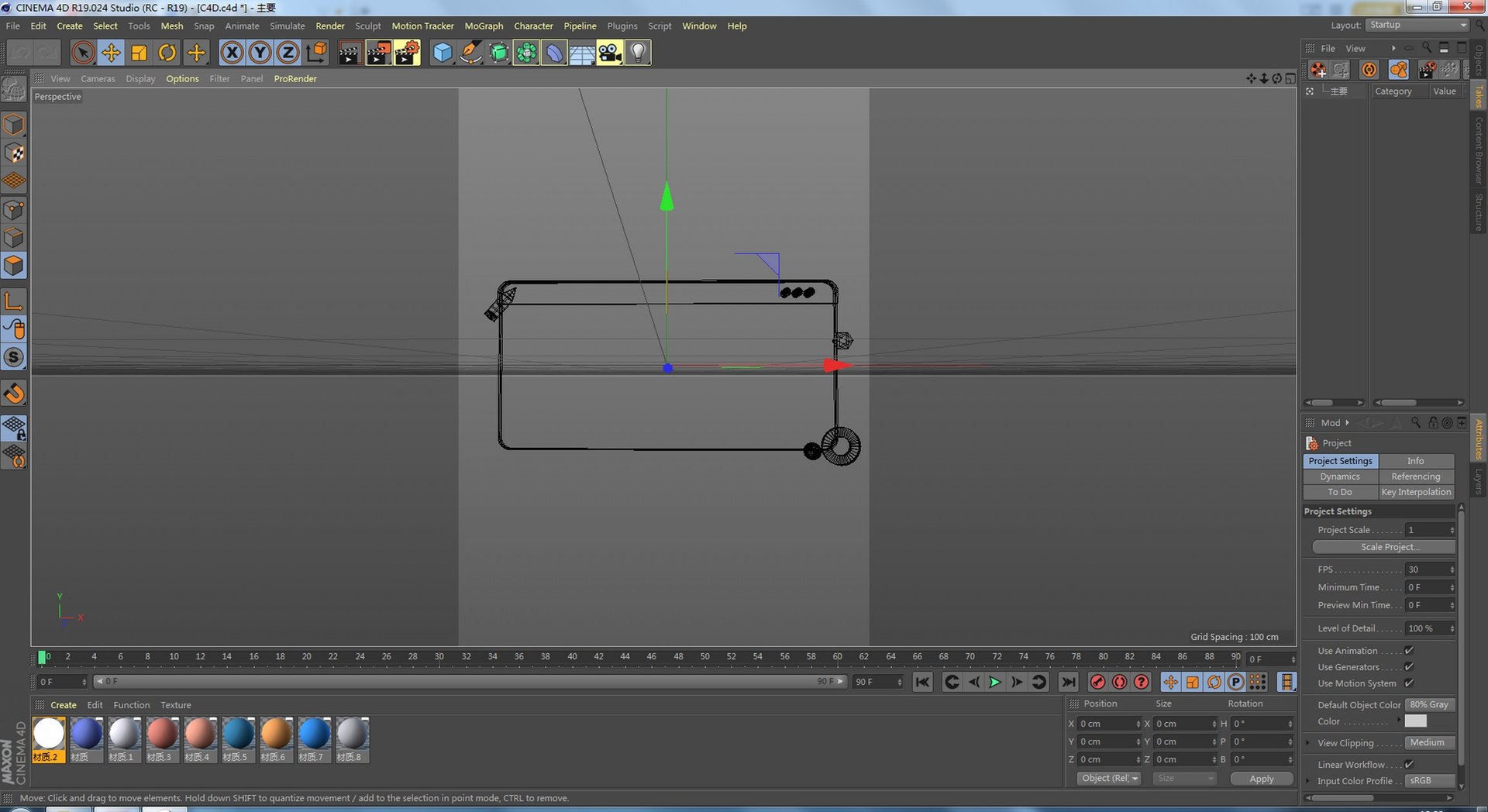1488x812 pixels.
Task: Click Project Scale input field
Action: (x=1430, y=530)
